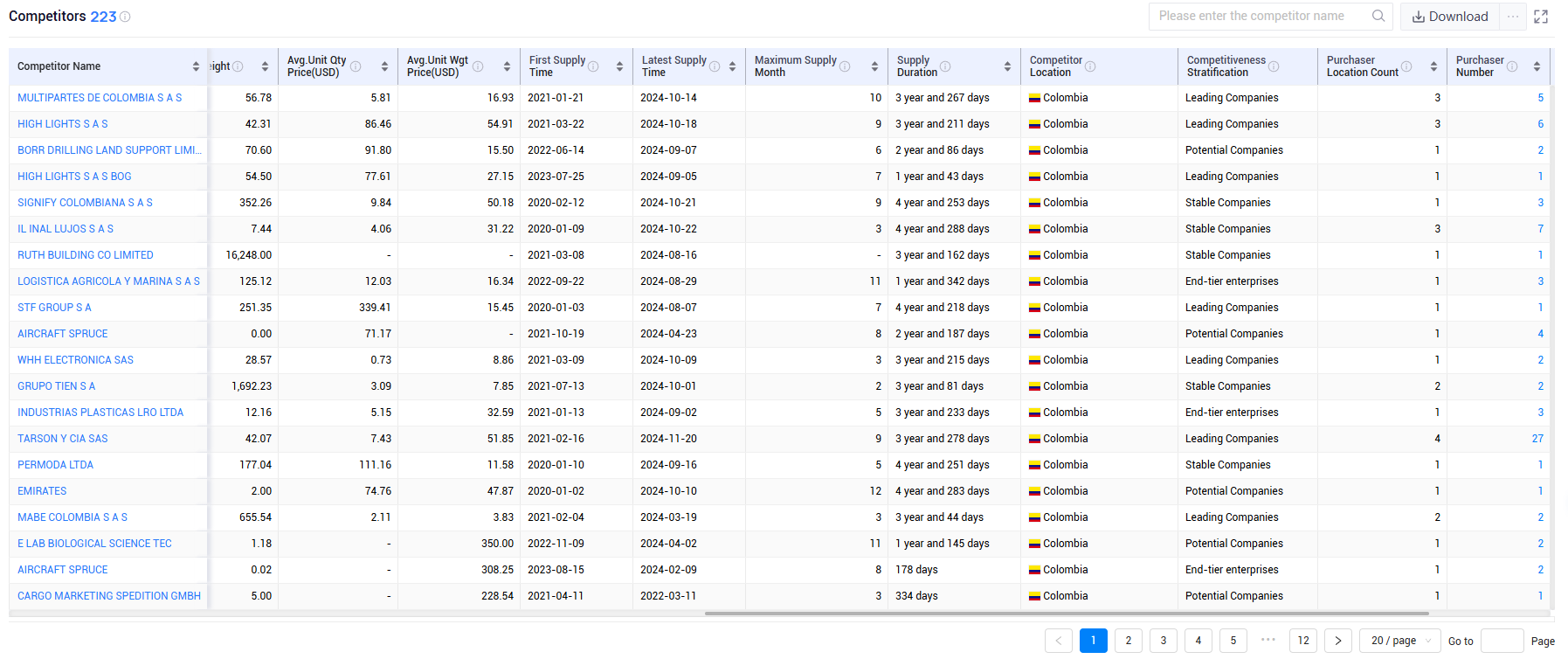This screenshot has width=1568, height=659.
Task: Click the next page arrow
Action: tap(1338, 641)
